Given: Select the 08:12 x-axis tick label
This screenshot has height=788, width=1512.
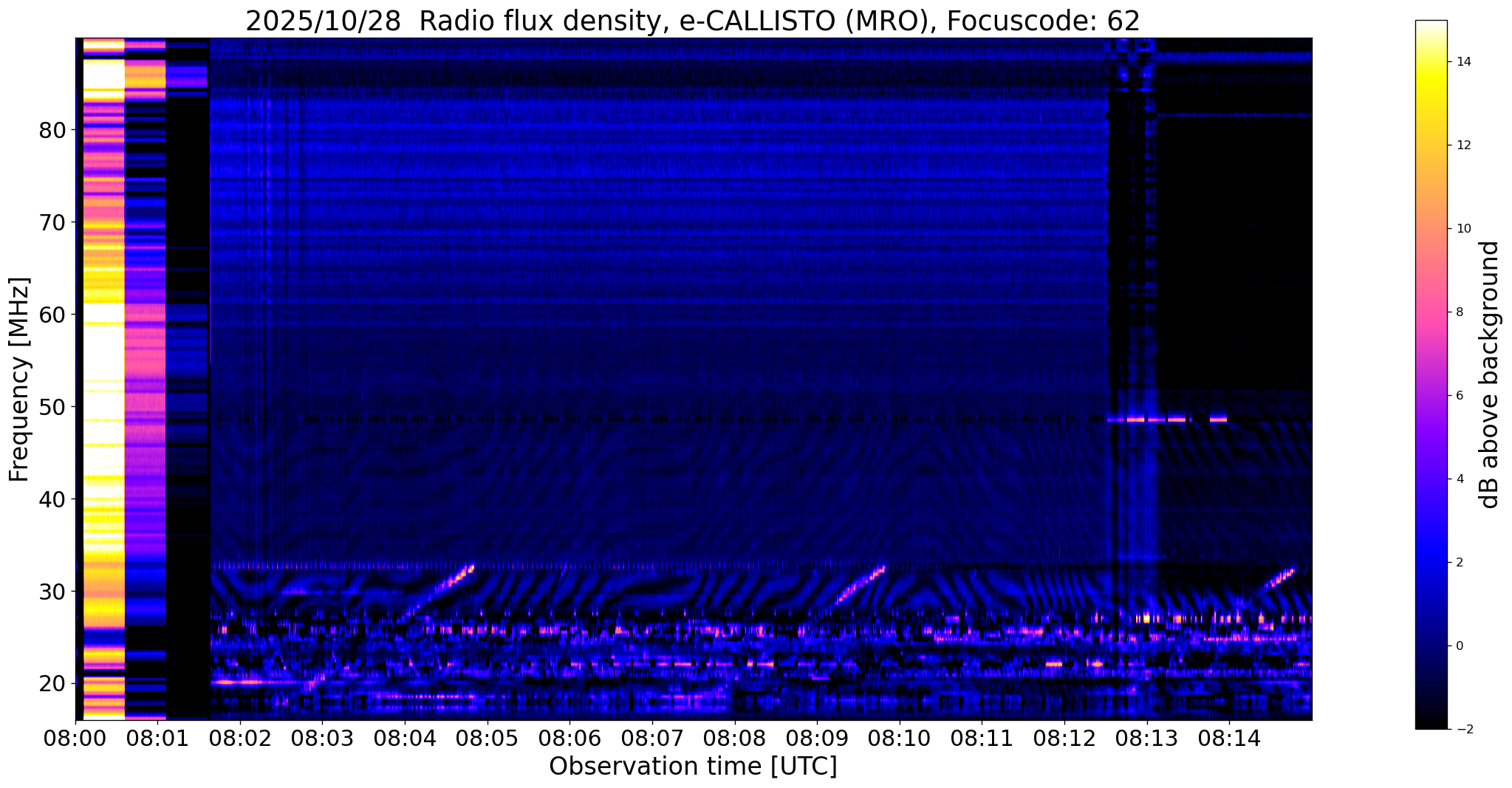Looking at the screenshot, I should (1064, 738).
